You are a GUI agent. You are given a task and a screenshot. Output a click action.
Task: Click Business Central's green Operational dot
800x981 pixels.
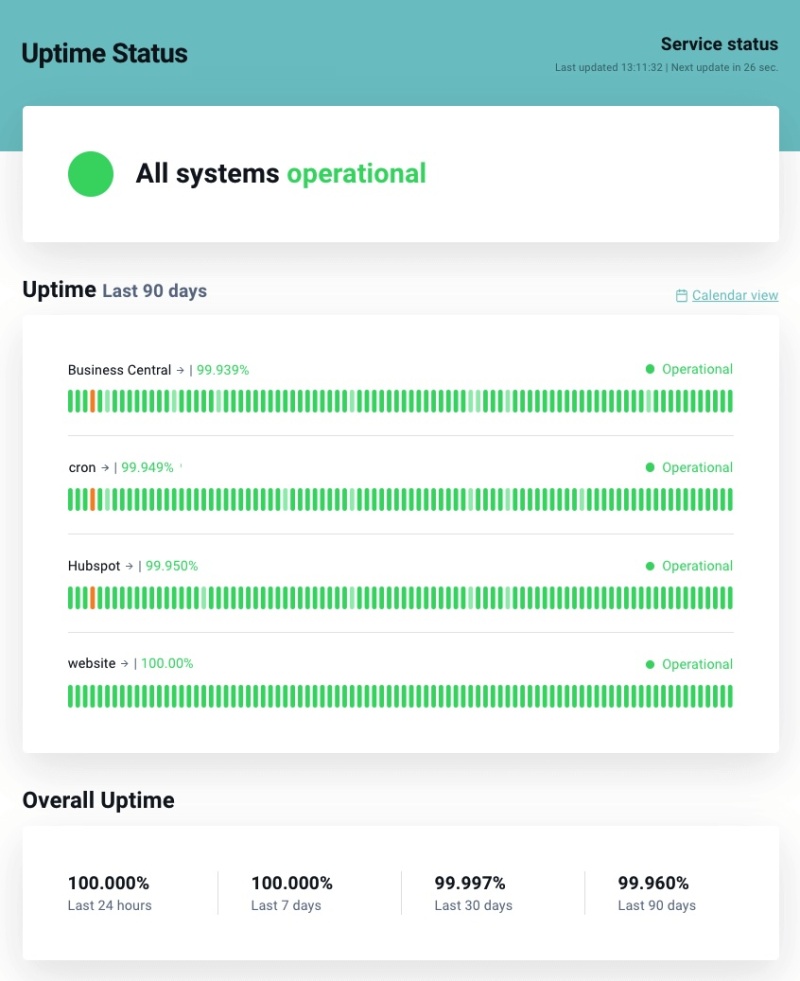[x=650, y=369]
